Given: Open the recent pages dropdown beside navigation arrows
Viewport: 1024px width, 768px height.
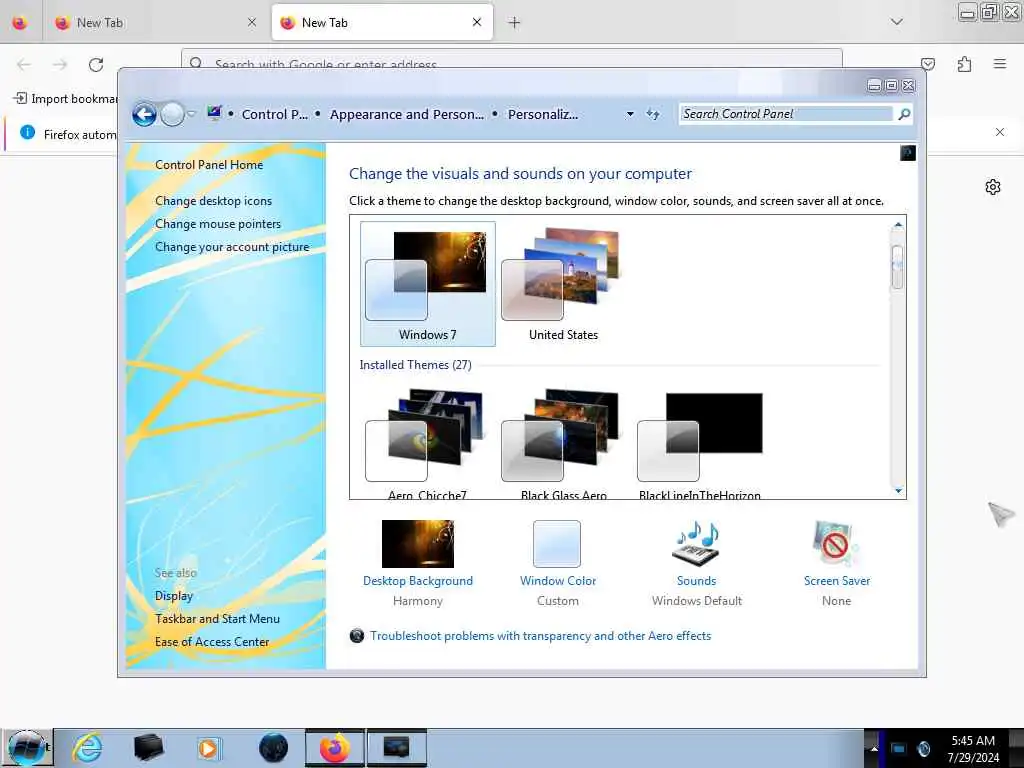Looking at the screenshot, I should click(x=191, y=114).
